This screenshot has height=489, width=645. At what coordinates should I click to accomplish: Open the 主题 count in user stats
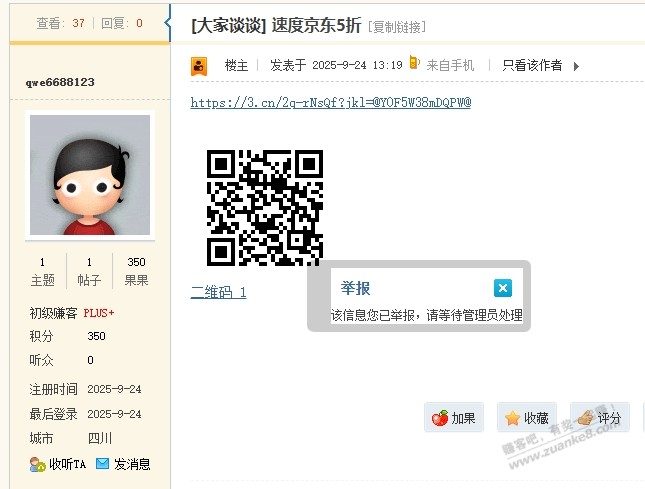coord(42,271)
